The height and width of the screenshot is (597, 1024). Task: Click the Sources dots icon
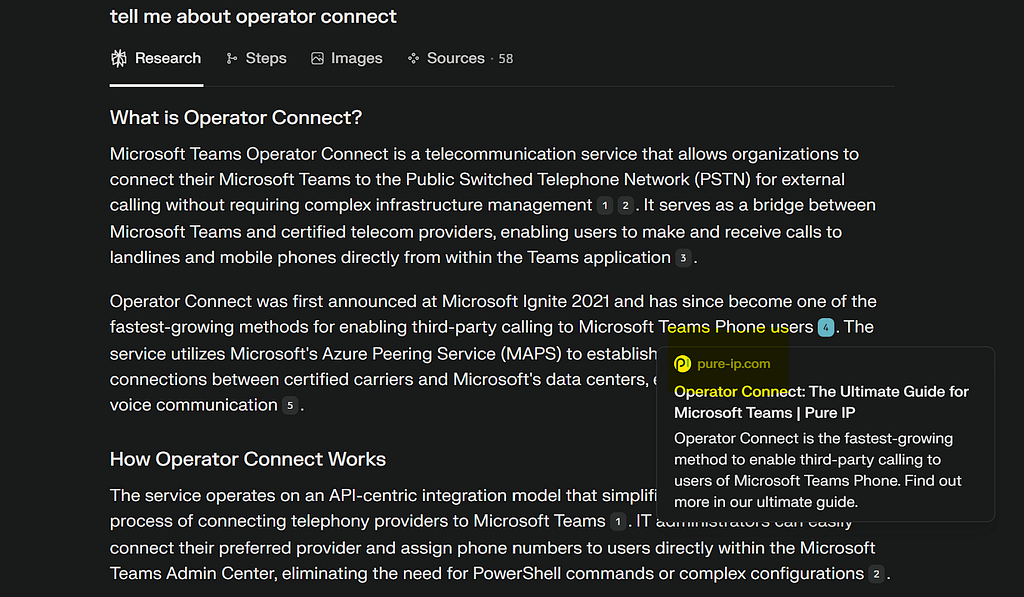[413, 59]
